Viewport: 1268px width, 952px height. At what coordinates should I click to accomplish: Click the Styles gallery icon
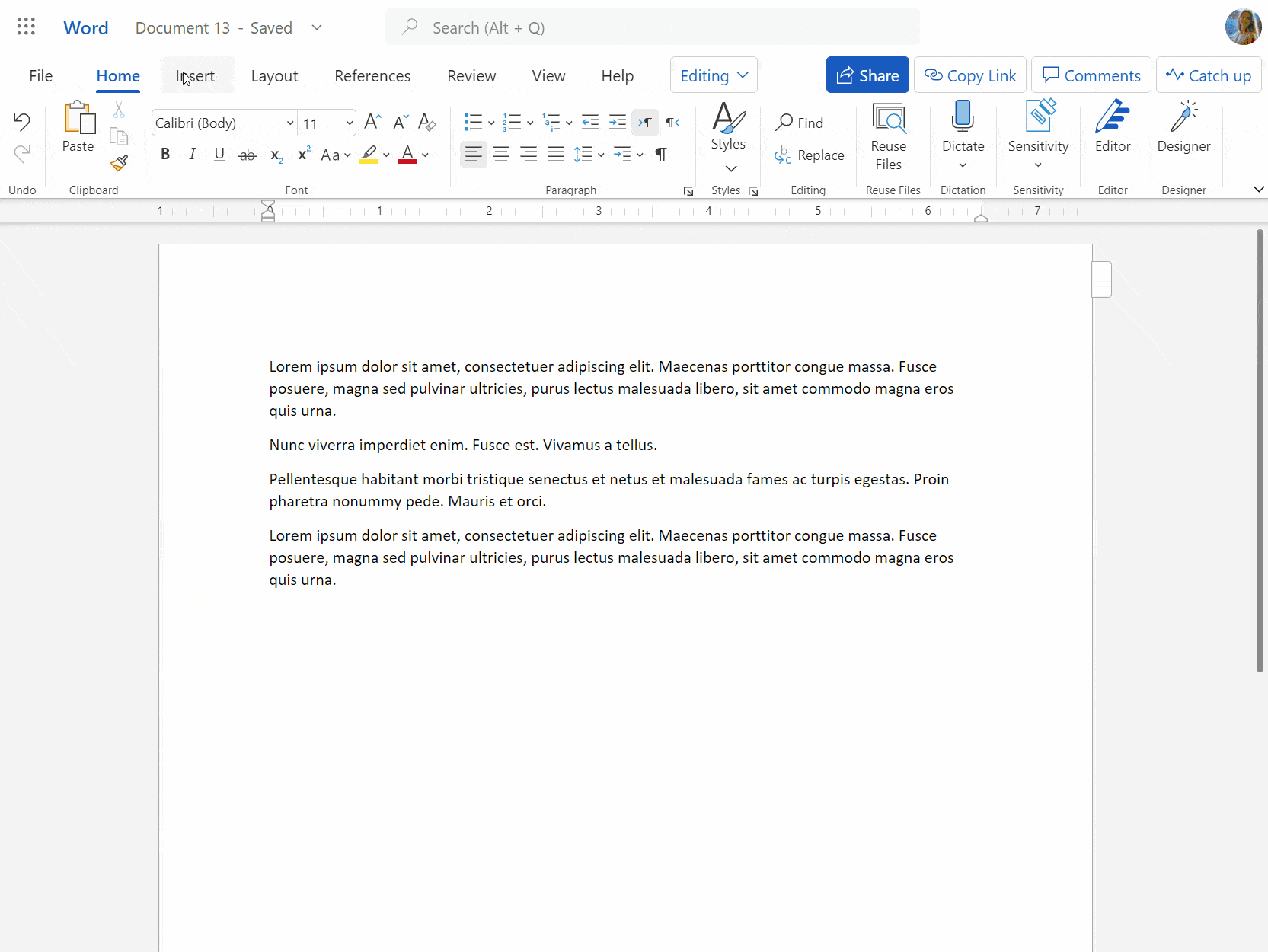pos(729,119)
